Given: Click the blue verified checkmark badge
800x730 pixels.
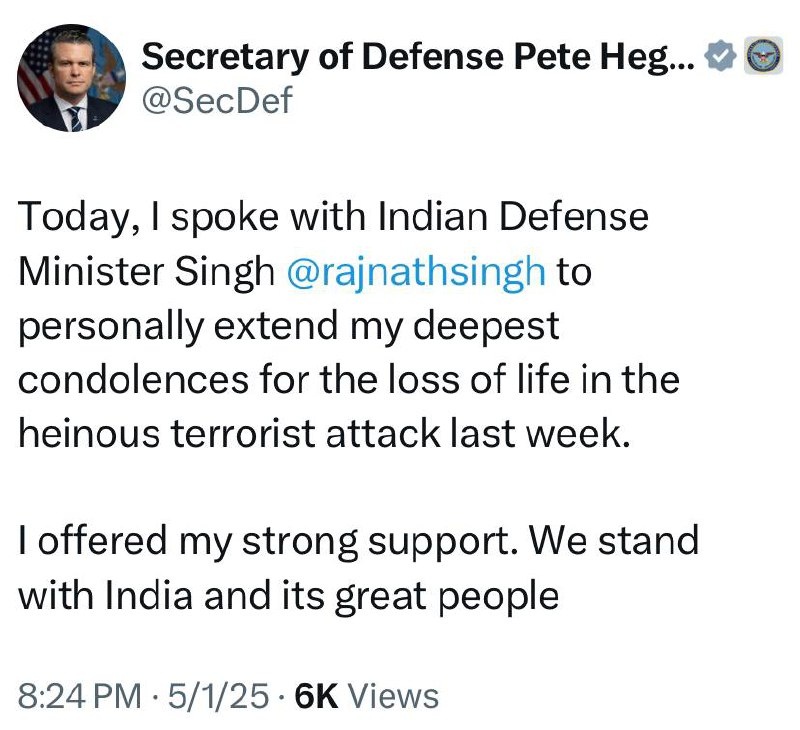Looking at the screenshot, I should coord(720,58).
